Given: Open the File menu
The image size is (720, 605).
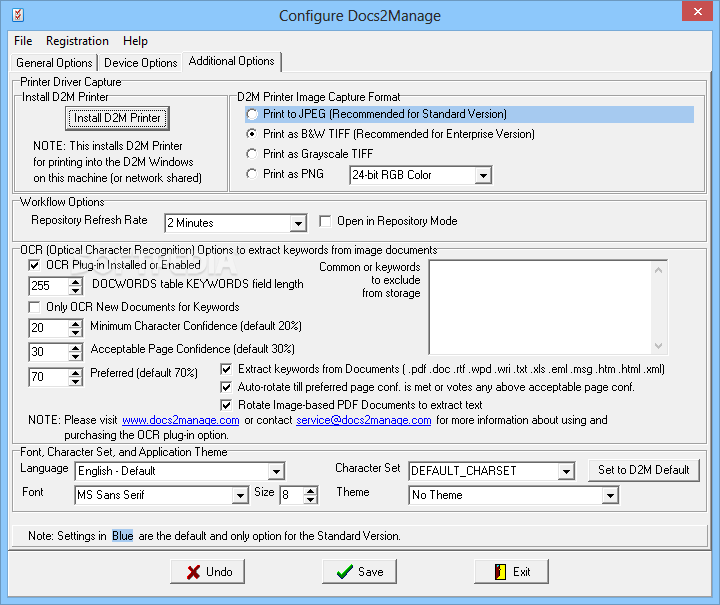Looking at the screenshot, I should 23,41.
